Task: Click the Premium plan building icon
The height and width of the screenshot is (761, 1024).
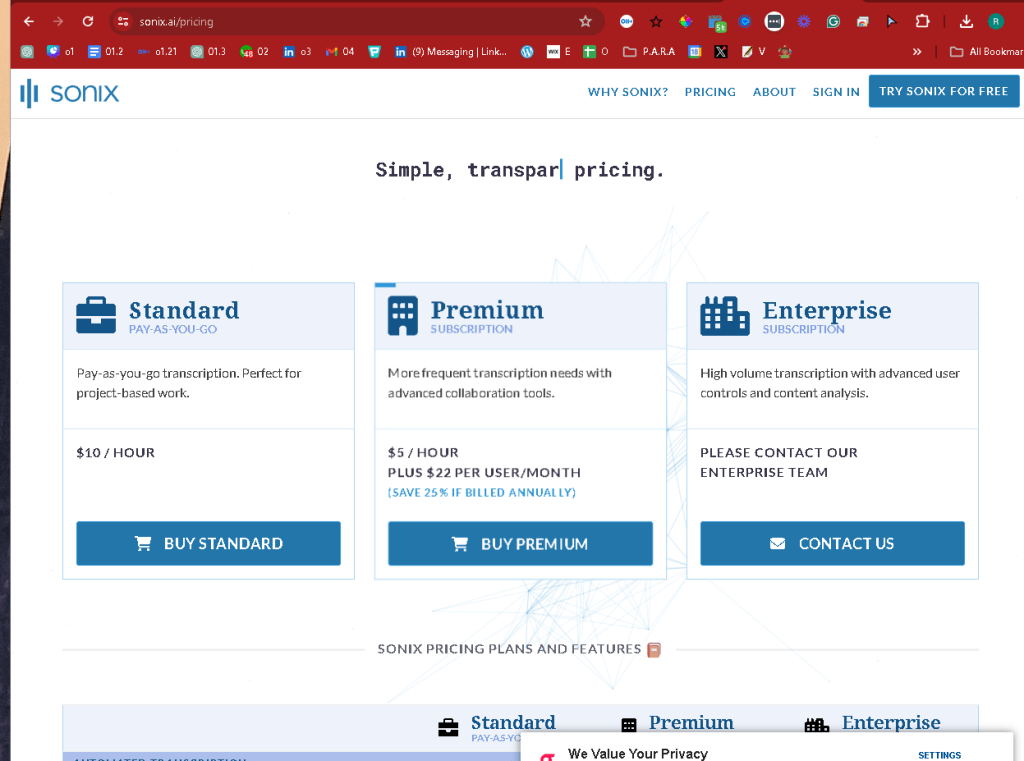Action: click(403, 316)
